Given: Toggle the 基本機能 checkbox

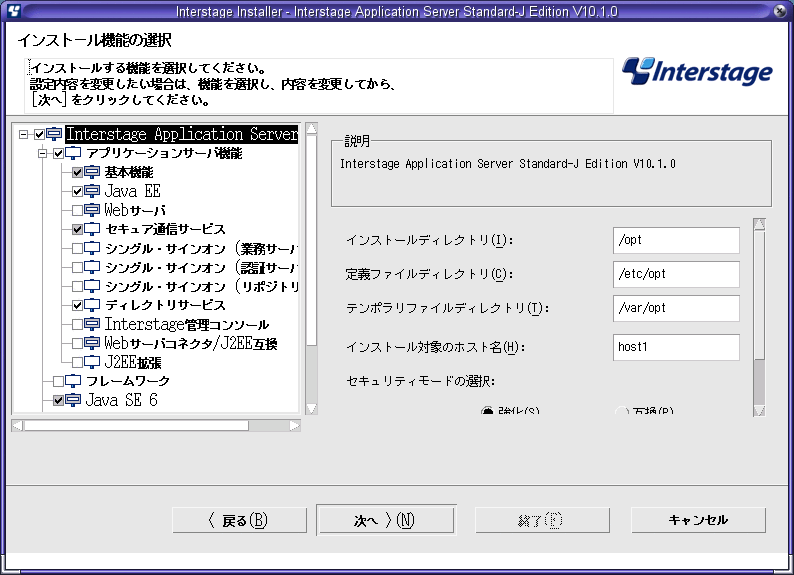Looking at the screenshot, I should pos(77,173).
